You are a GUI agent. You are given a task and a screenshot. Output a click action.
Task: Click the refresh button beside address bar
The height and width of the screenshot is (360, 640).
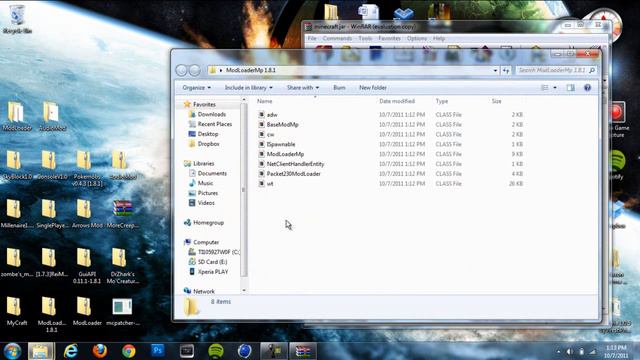pos(506,70)
